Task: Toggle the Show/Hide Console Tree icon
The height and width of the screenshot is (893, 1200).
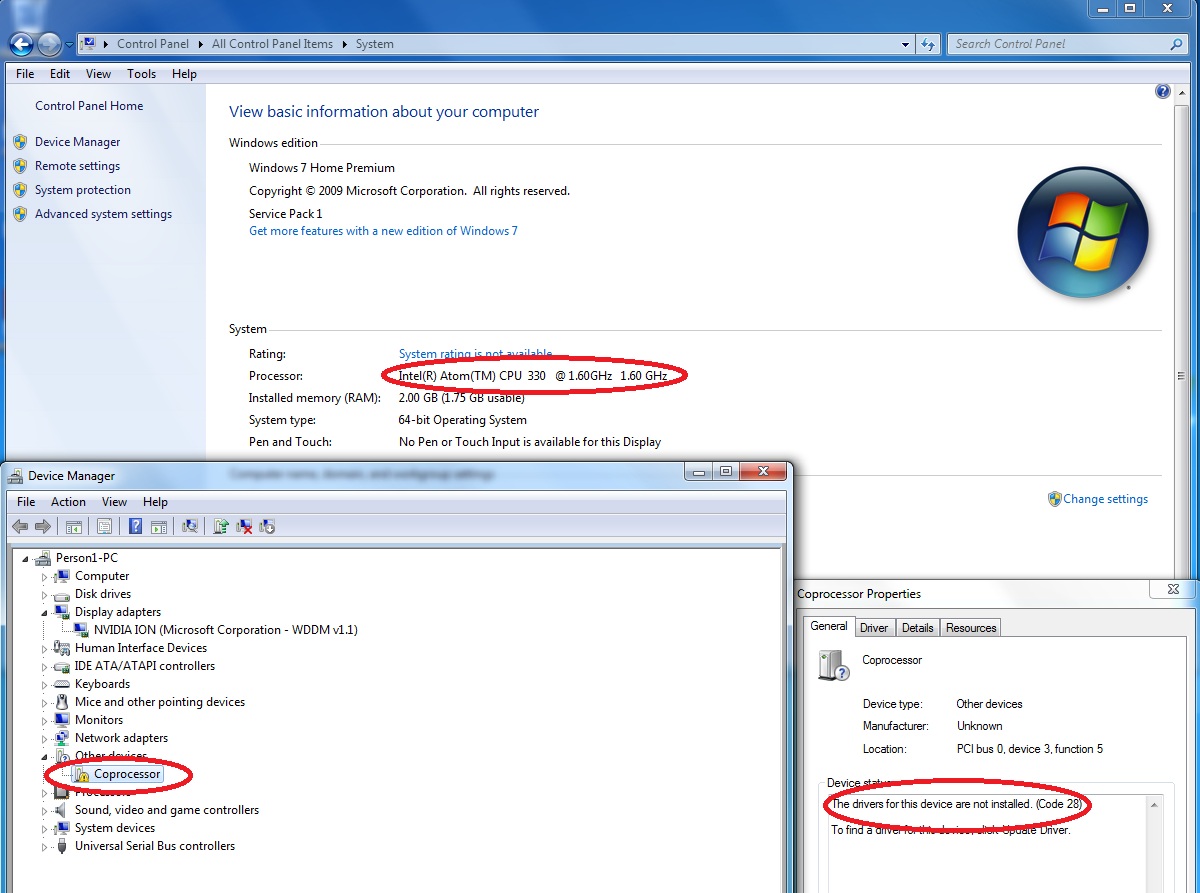Action: coord(73,526)
